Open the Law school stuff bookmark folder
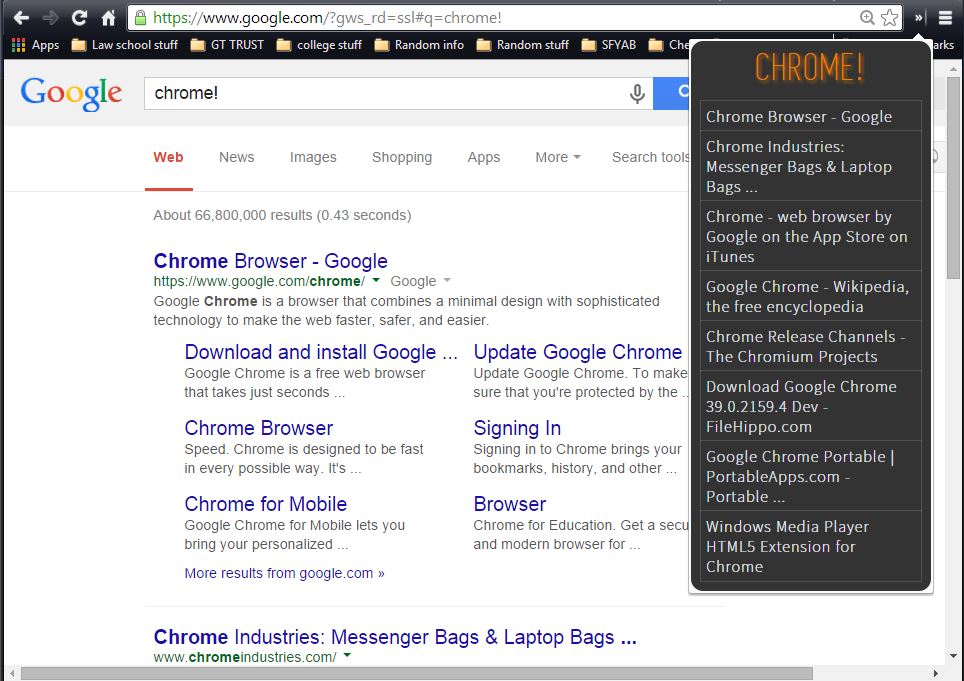 (125, 45)
